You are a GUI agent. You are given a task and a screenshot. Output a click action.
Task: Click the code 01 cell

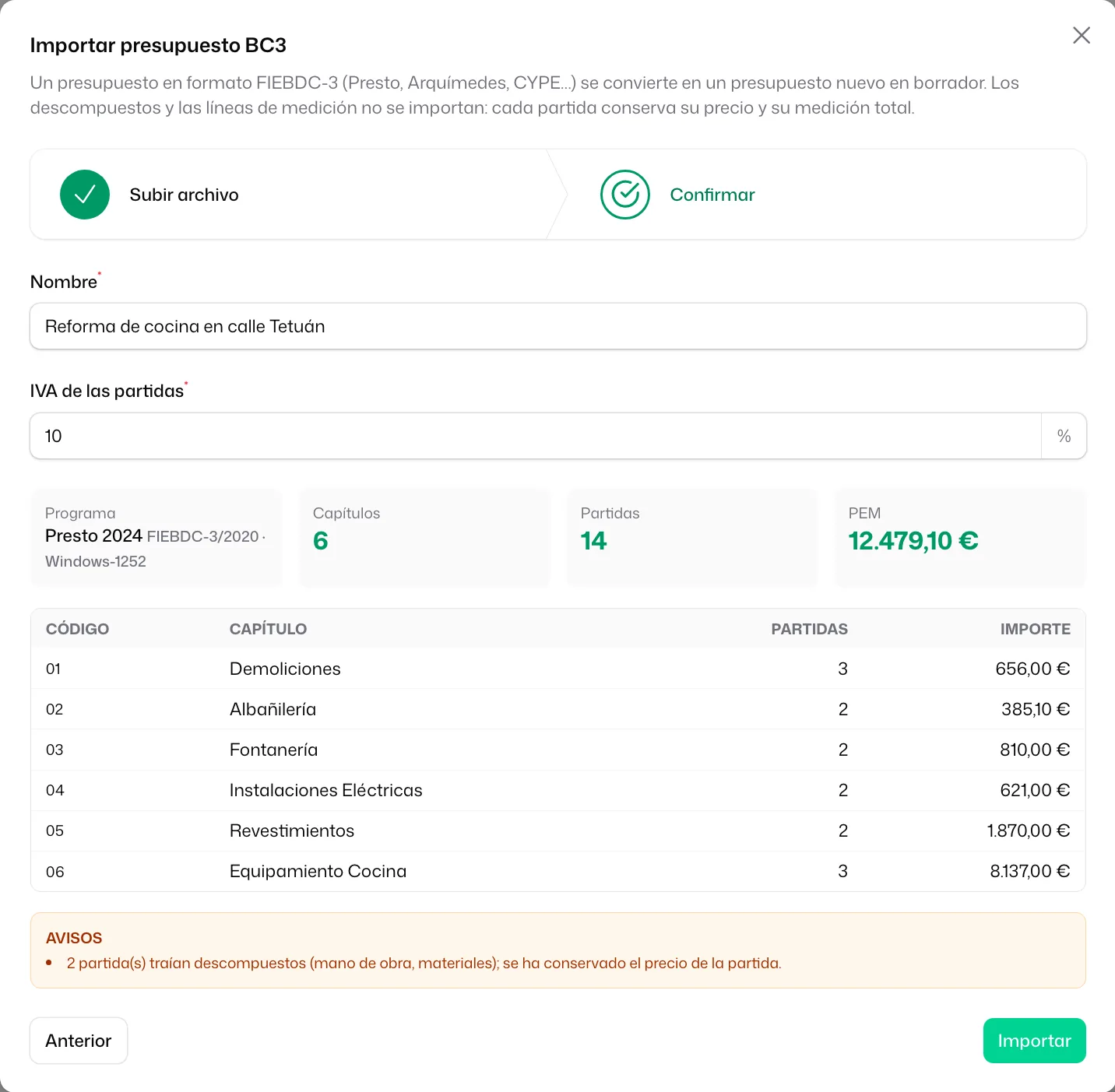coord(53,669)
